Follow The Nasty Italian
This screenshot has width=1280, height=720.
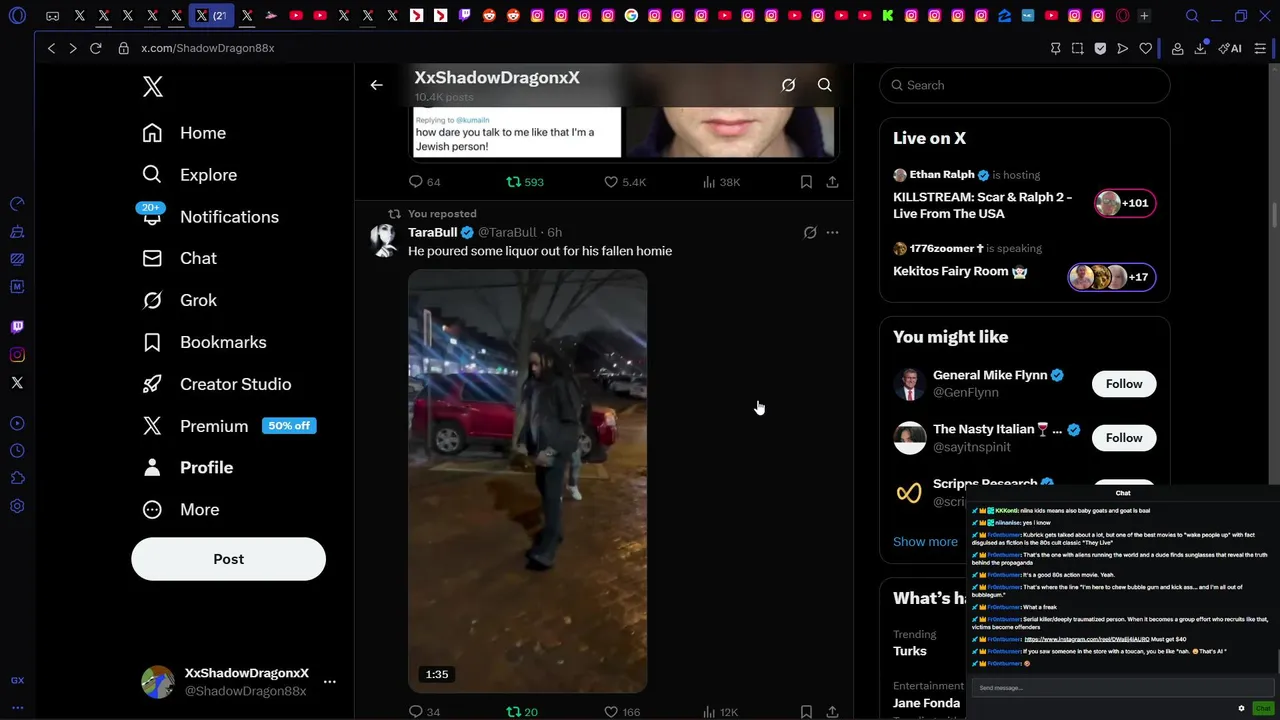pyautogui.click(x=1124, y=438)
